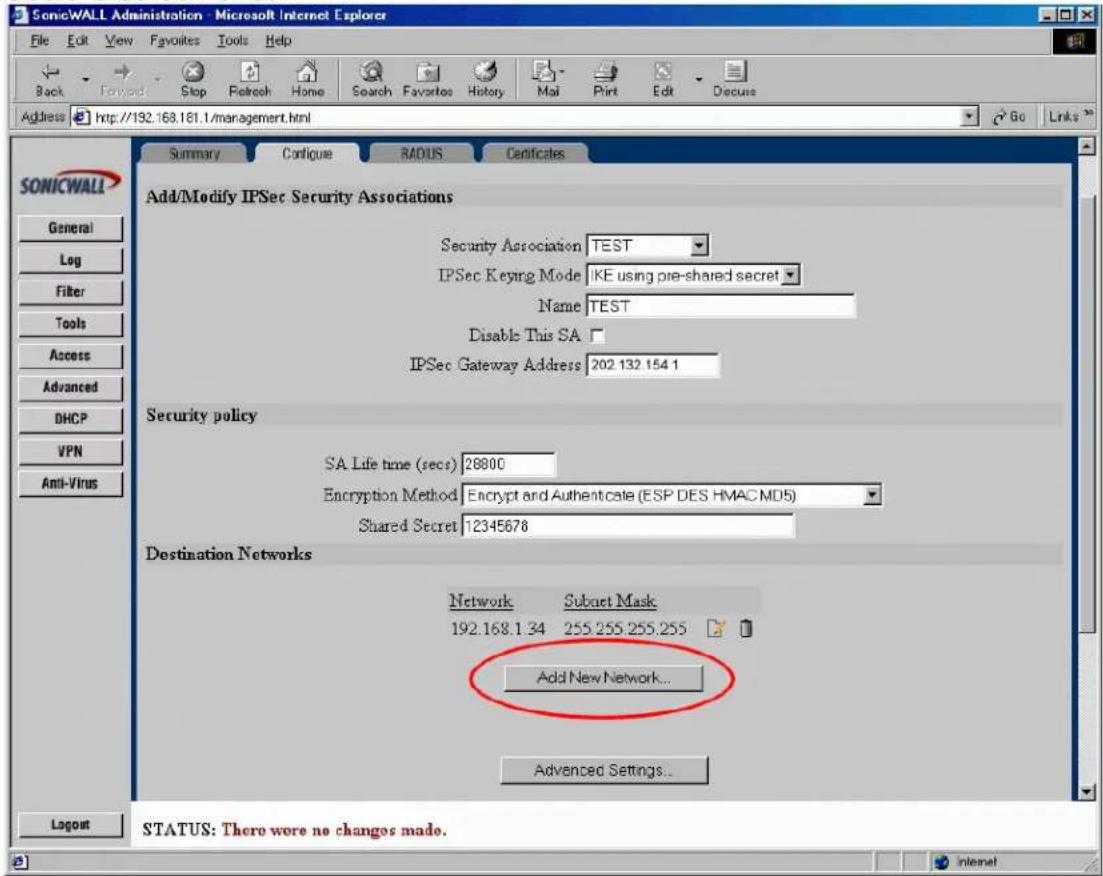Click the Add New Network button

click(x=603, y=678)
